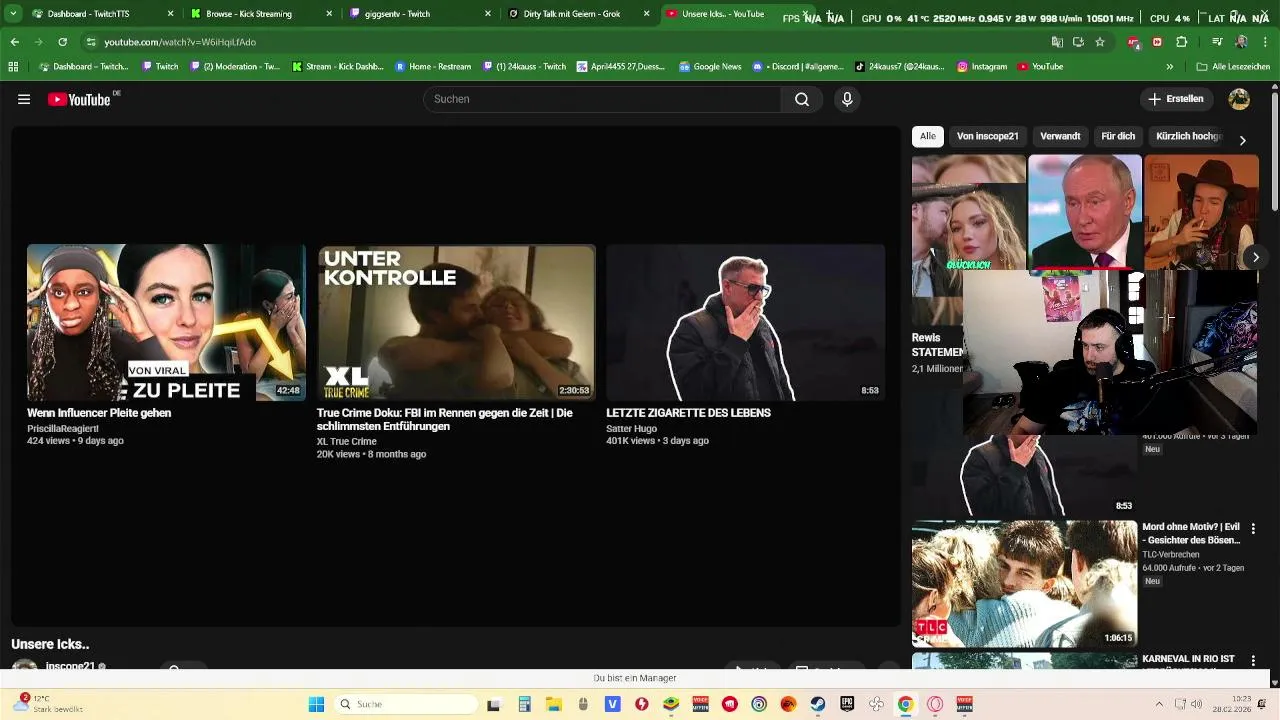Open Wenn Influencer Pleite gehen video title

point(99,413)
